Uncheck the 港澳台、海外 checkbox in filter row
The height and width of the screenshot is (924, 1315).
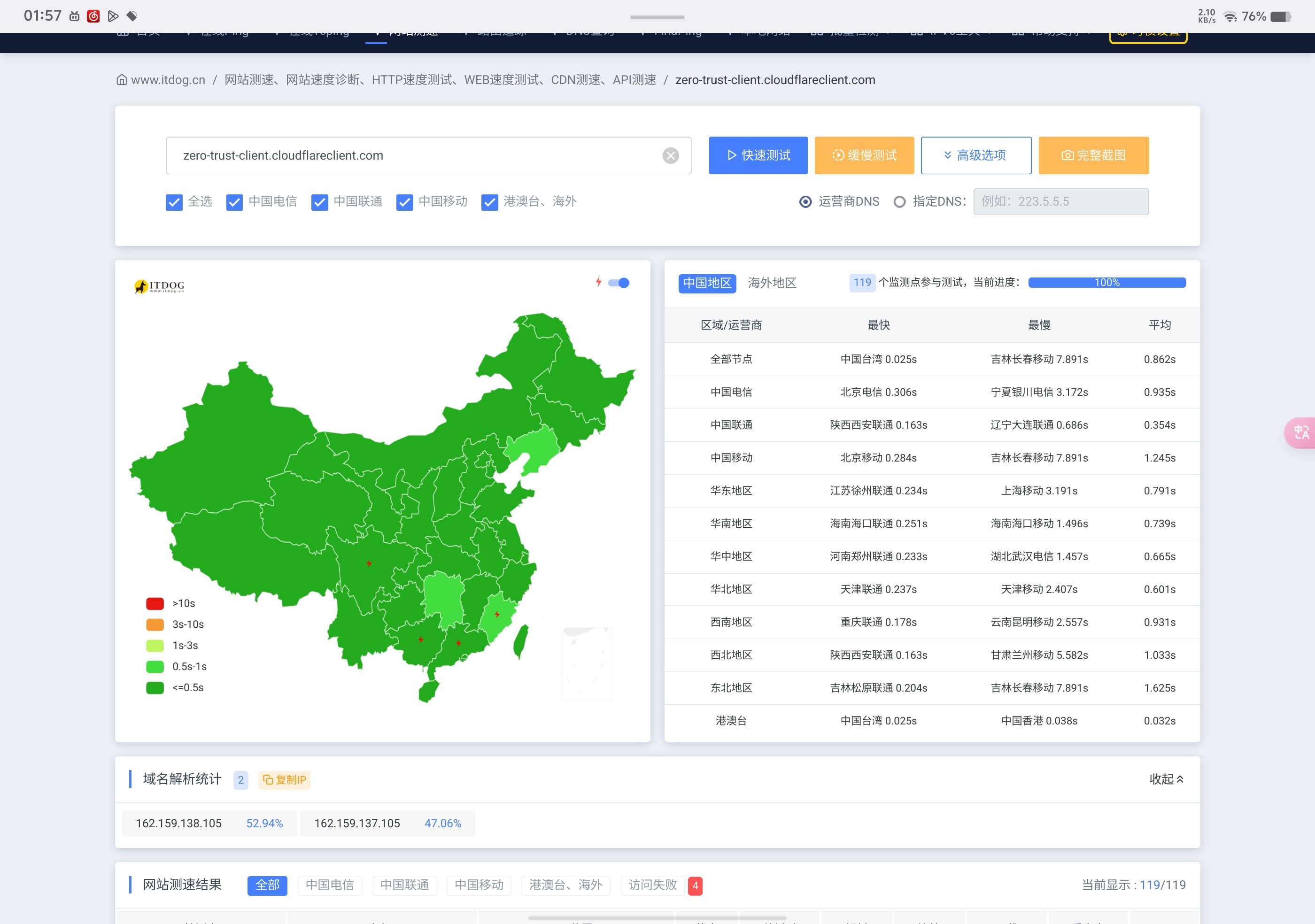click(490, 202)
